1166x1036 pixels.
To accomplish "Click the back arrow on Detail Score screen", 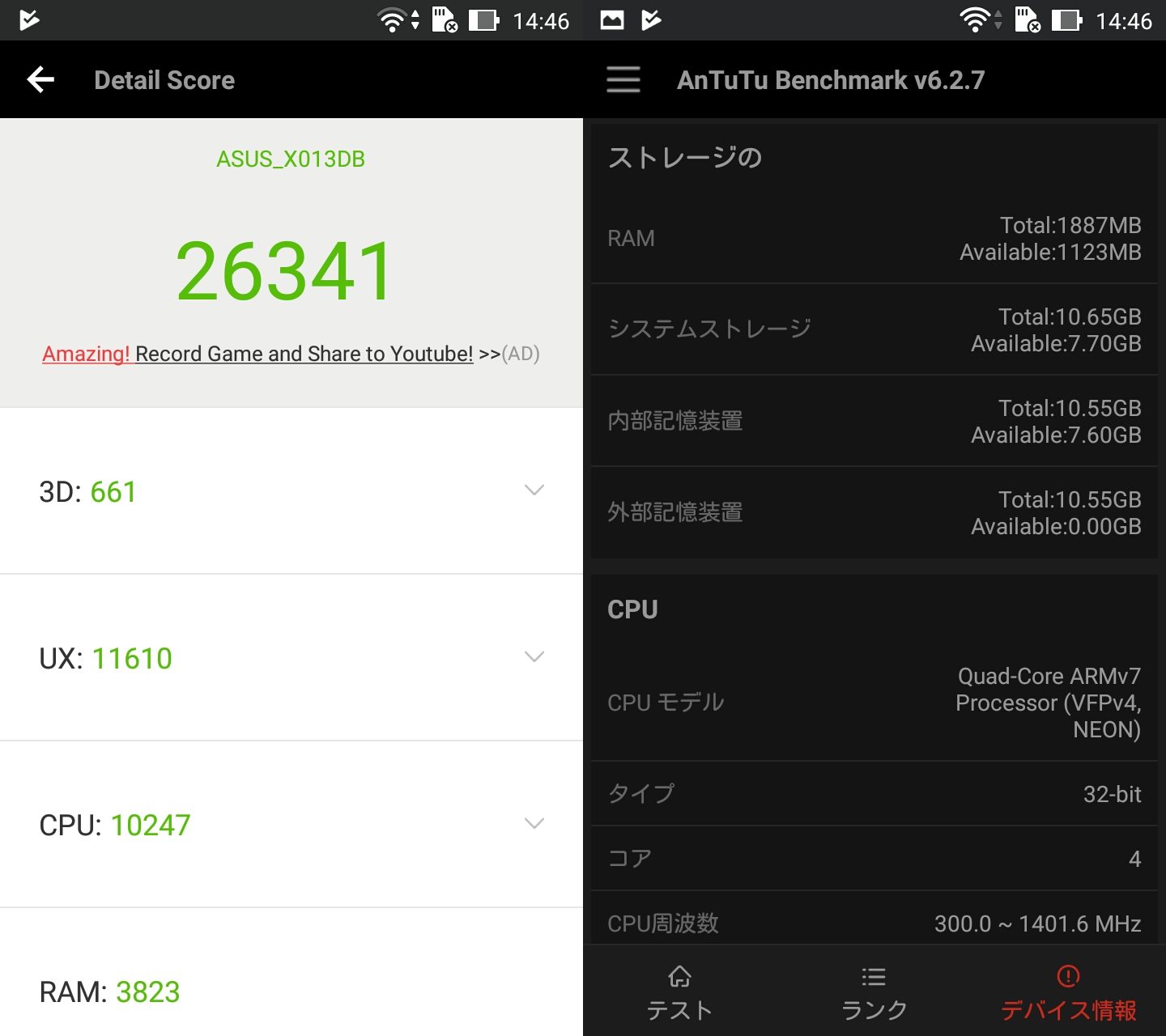I will (x=40, y=79).
